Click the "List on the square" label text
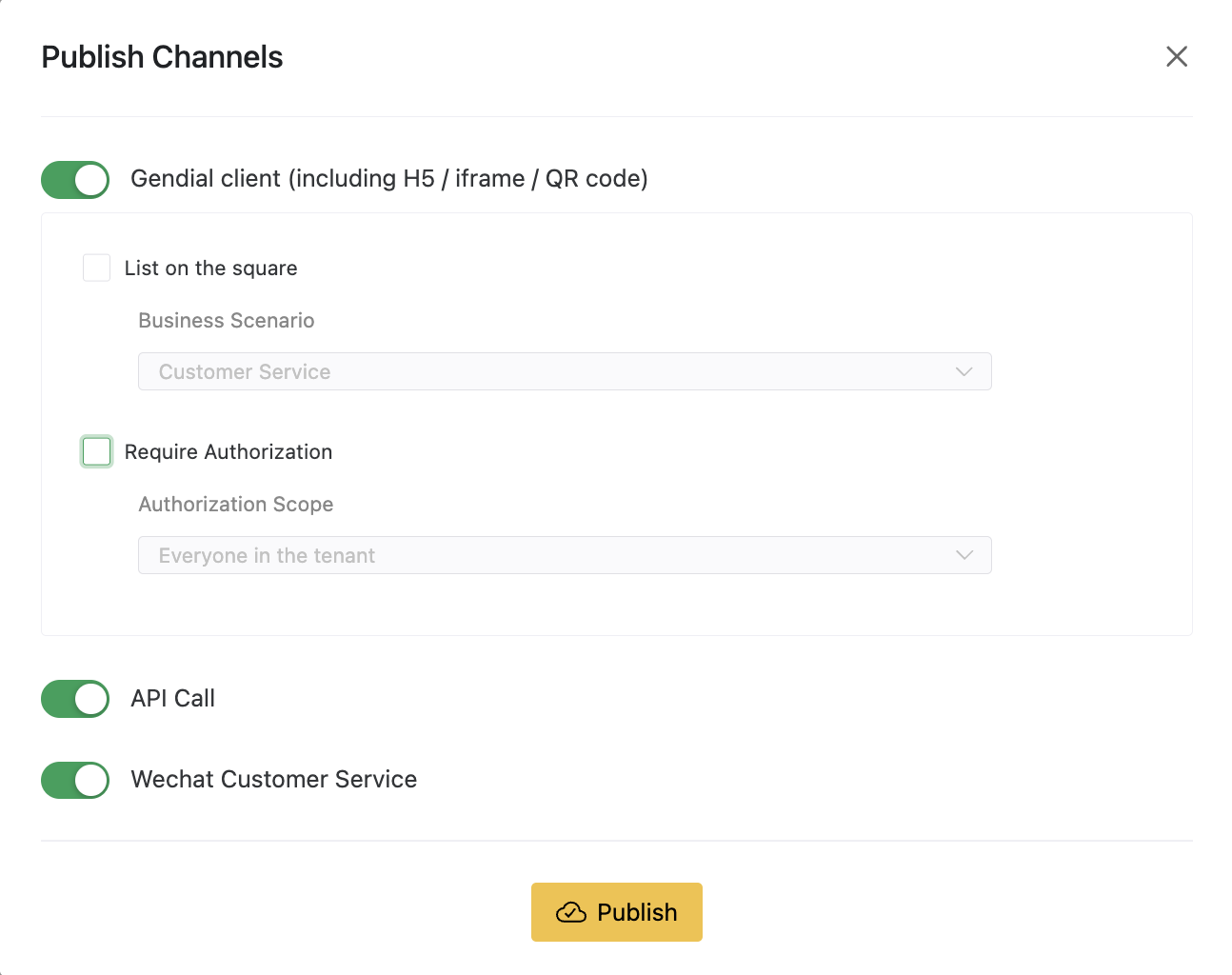The width and height of the screenshot is (1232, 975). pyautogui.click(x=210, y=269)
